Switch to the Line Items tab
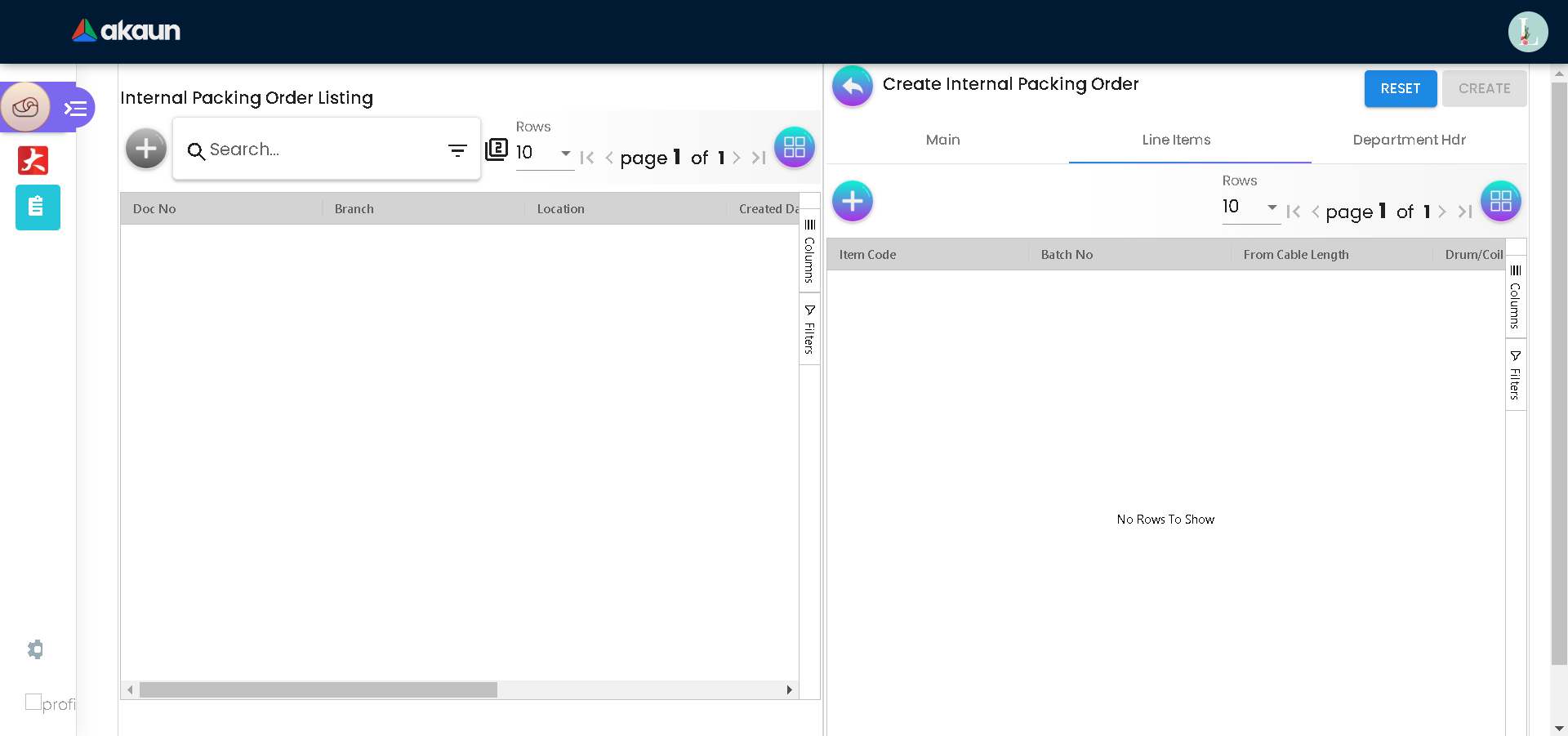Image resolution: width=1568 pixels, height=736 pixels. (1176, 140)
